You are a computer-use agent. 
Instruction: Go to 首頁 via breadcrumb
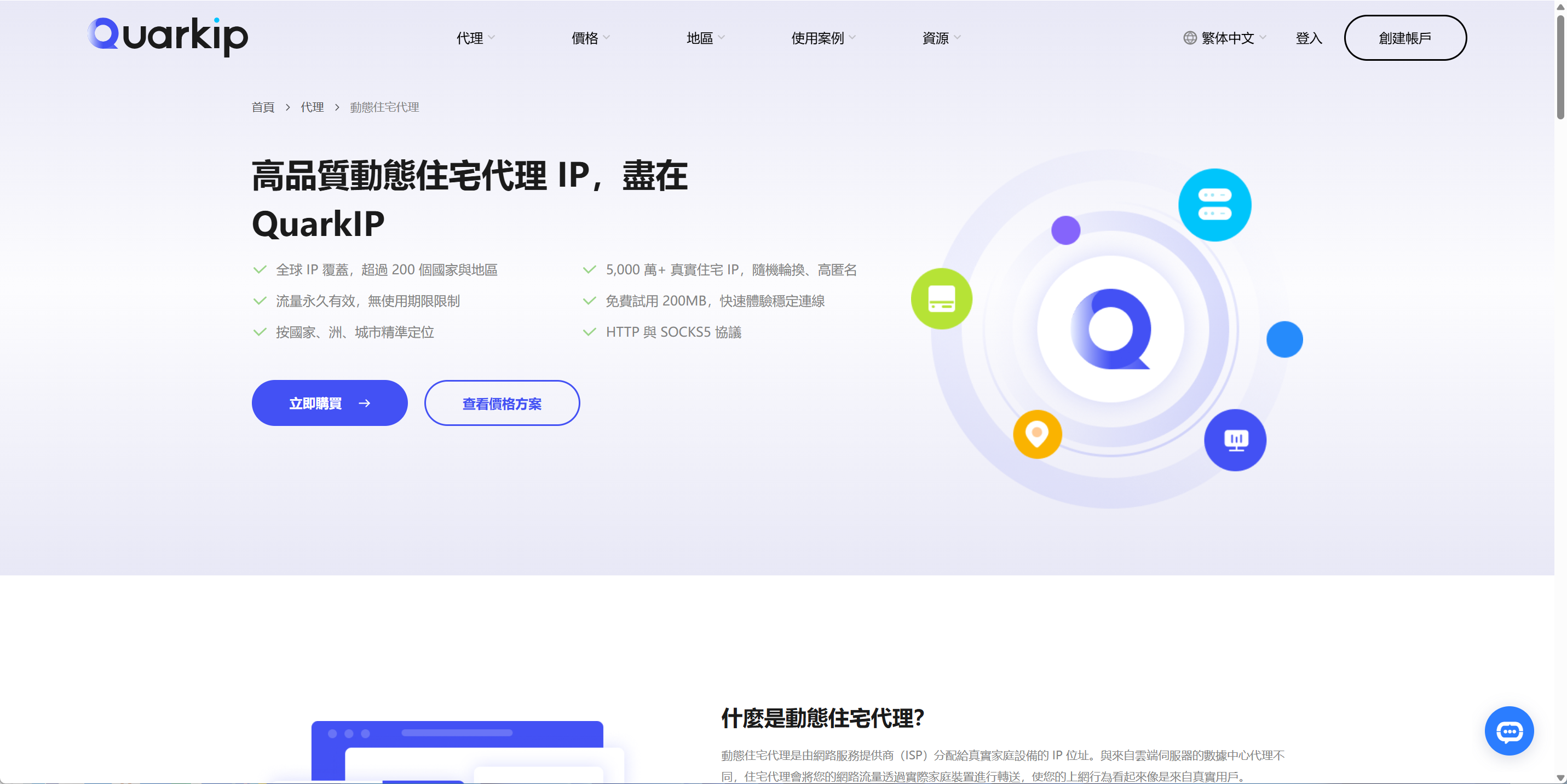tap(263, 108)
